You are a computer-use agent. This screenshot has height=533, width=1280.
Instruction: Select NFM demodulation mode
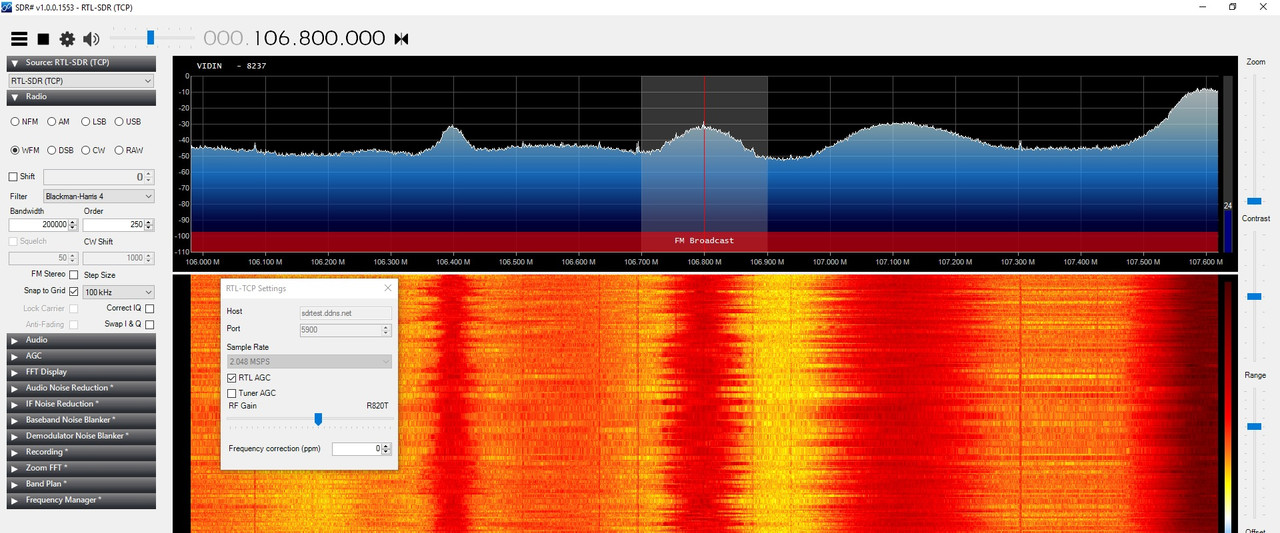(x=15, y=121)
